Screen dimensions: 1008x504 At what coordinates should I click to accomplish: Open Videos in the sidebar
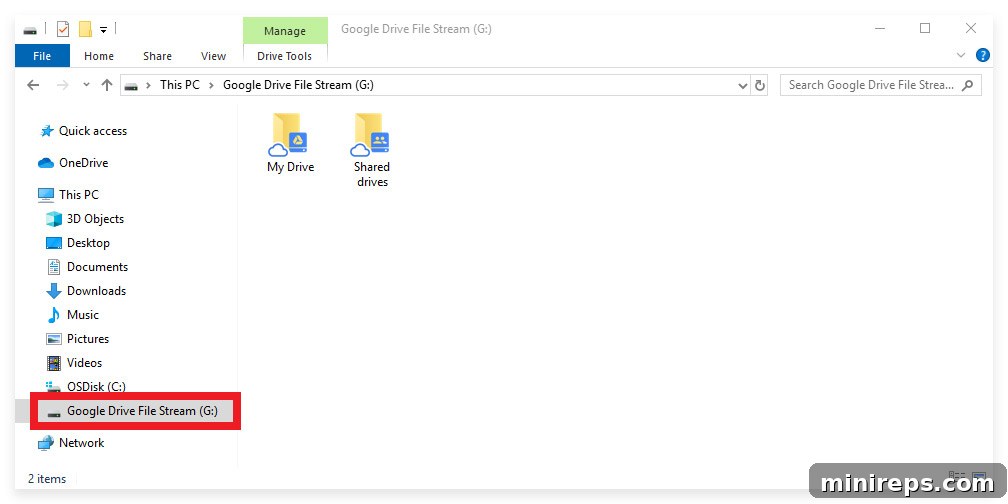pos(74,363)
